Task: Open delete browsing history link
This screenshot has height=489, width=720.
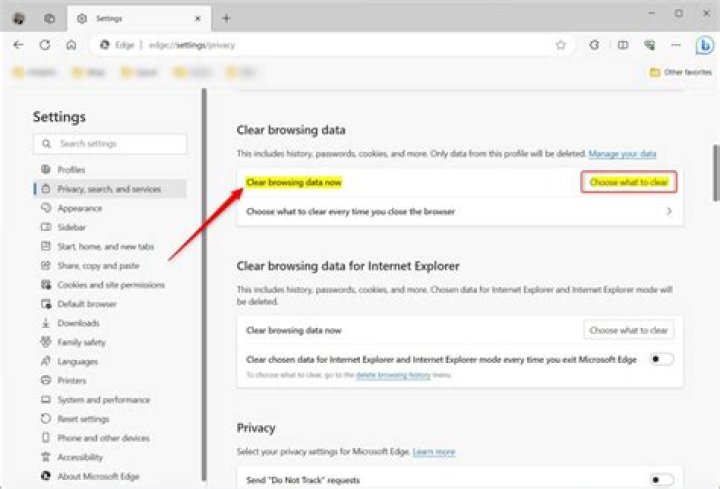Action: (394, 375)
